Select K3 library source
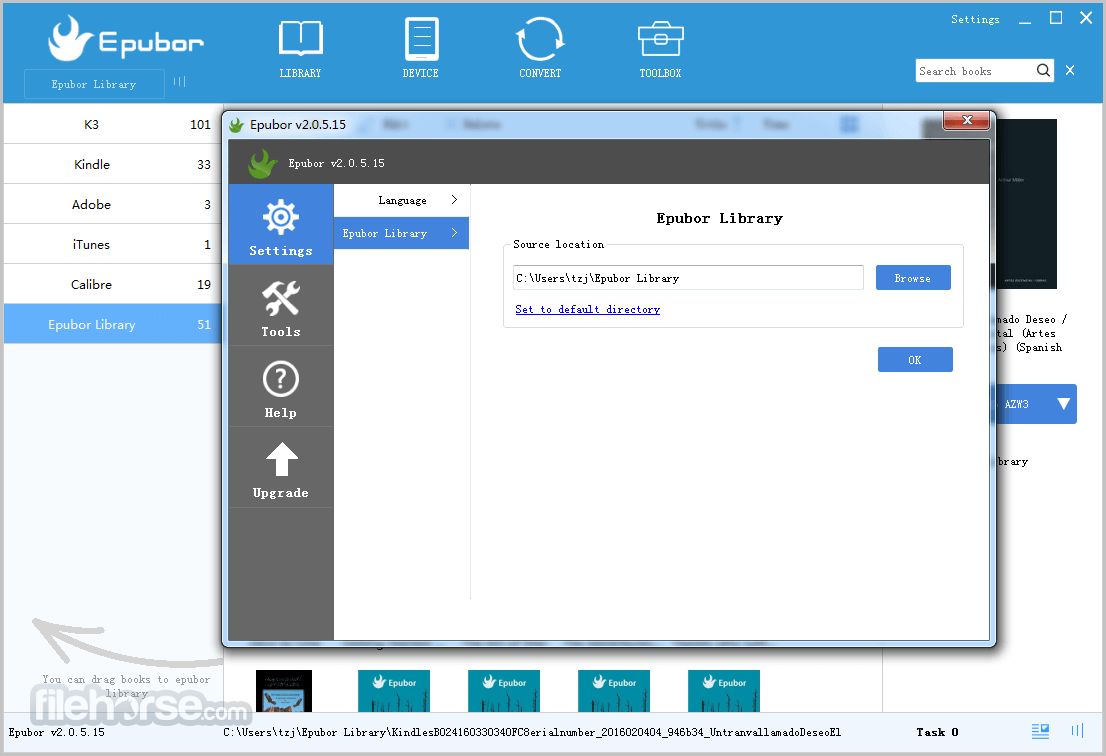The image size is (1106, 756). pyautogui.click(x=112, y=124)
